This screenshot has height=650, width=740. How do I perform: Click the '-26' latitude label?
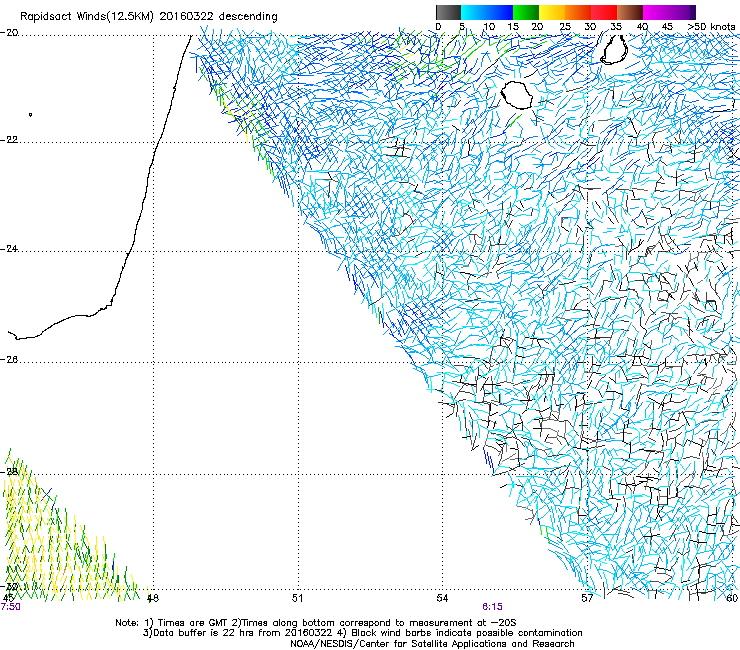coord(9,360)
